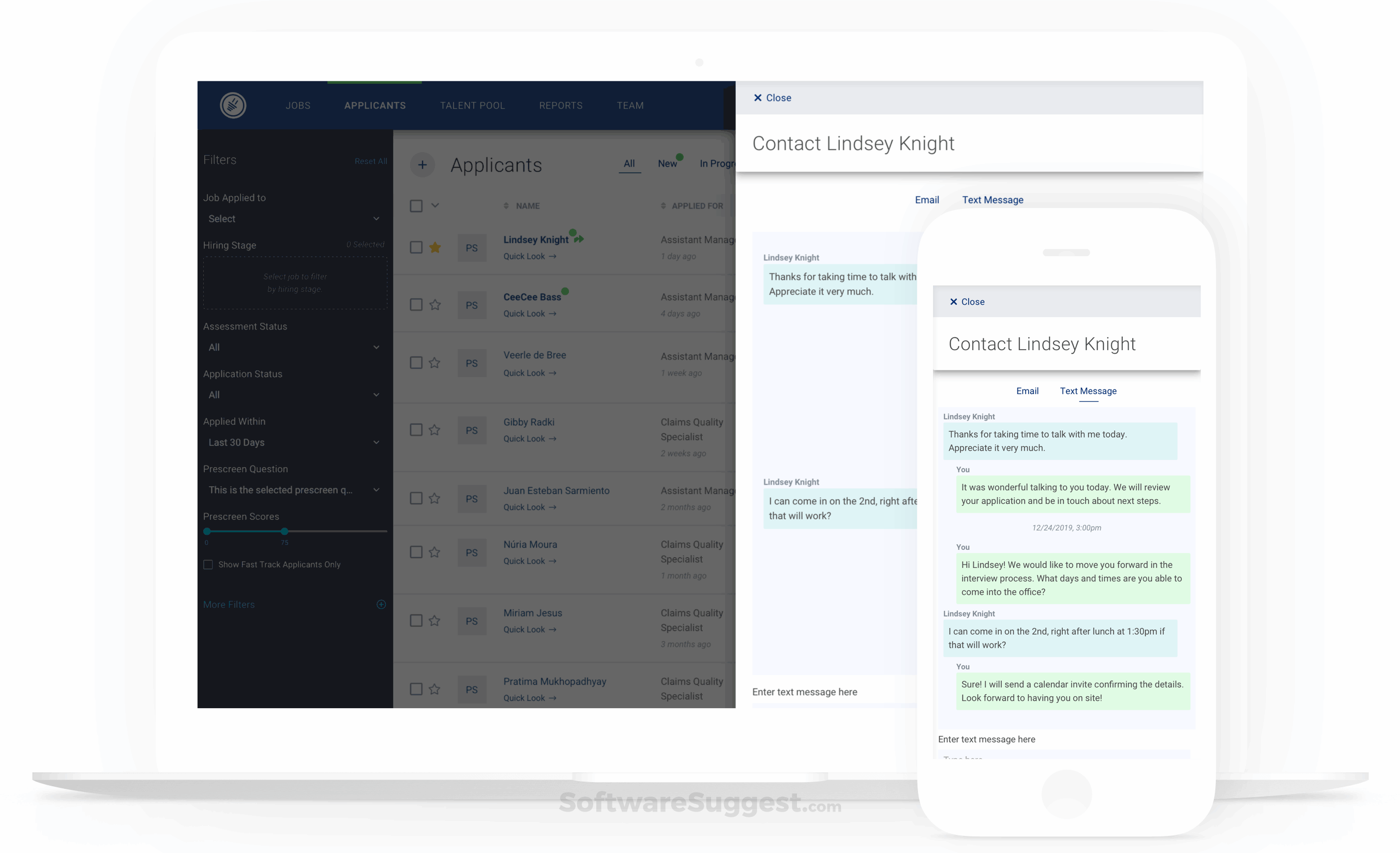Click the sort arrows on the NAME column
1400x853 pixels.
[x=507, y=206]
